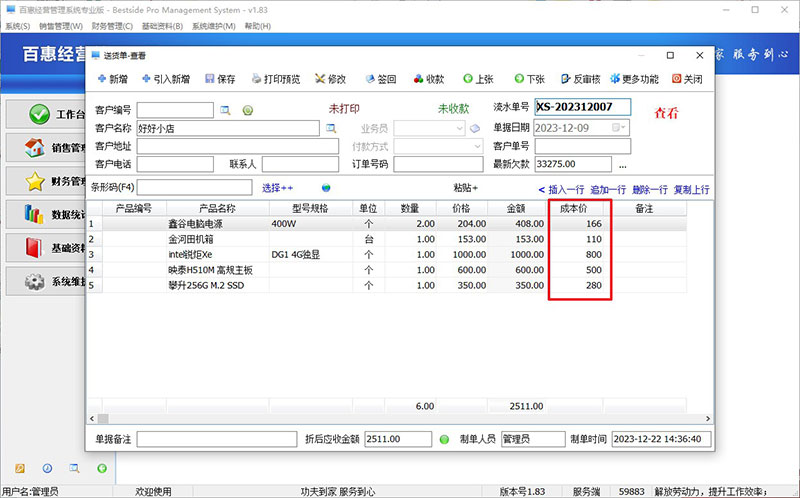Open the 更多功能 more functions menu
Image resolution: width=800 pixels, height=498 pixels.
635,79
